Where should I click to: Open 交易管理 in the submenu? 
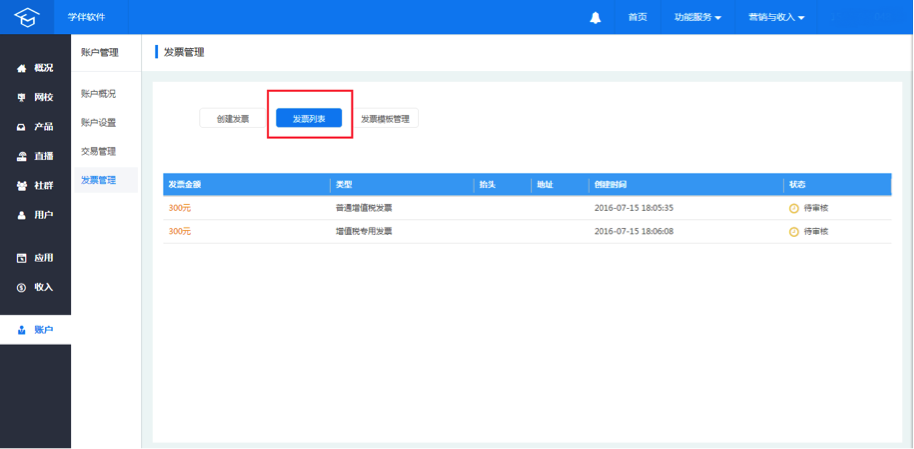tap(98, 152)
